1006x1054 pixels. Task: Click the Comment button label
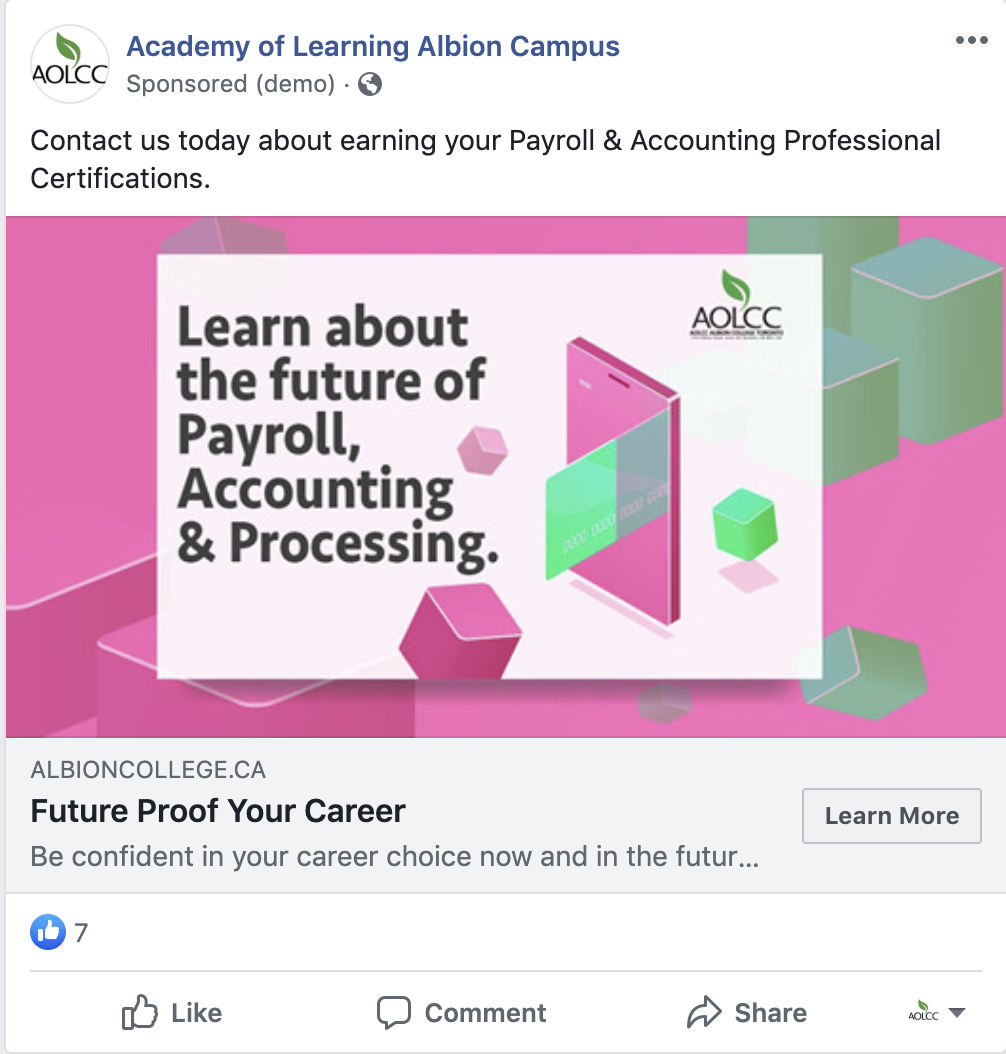pyautogui.click(x=485, y=1013)
